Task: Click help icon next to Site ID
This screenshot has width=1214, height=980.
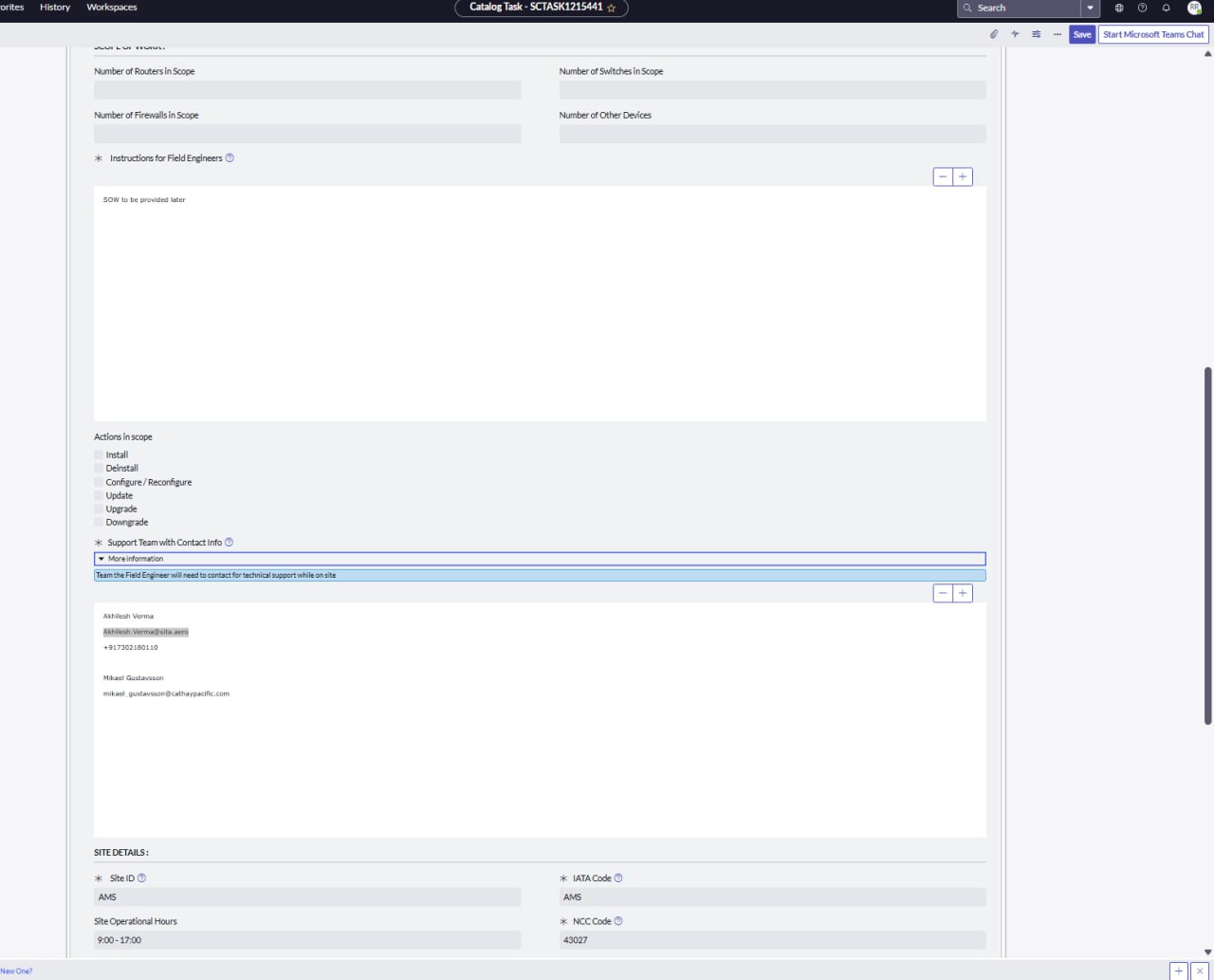Action: [x=142, y=878]
